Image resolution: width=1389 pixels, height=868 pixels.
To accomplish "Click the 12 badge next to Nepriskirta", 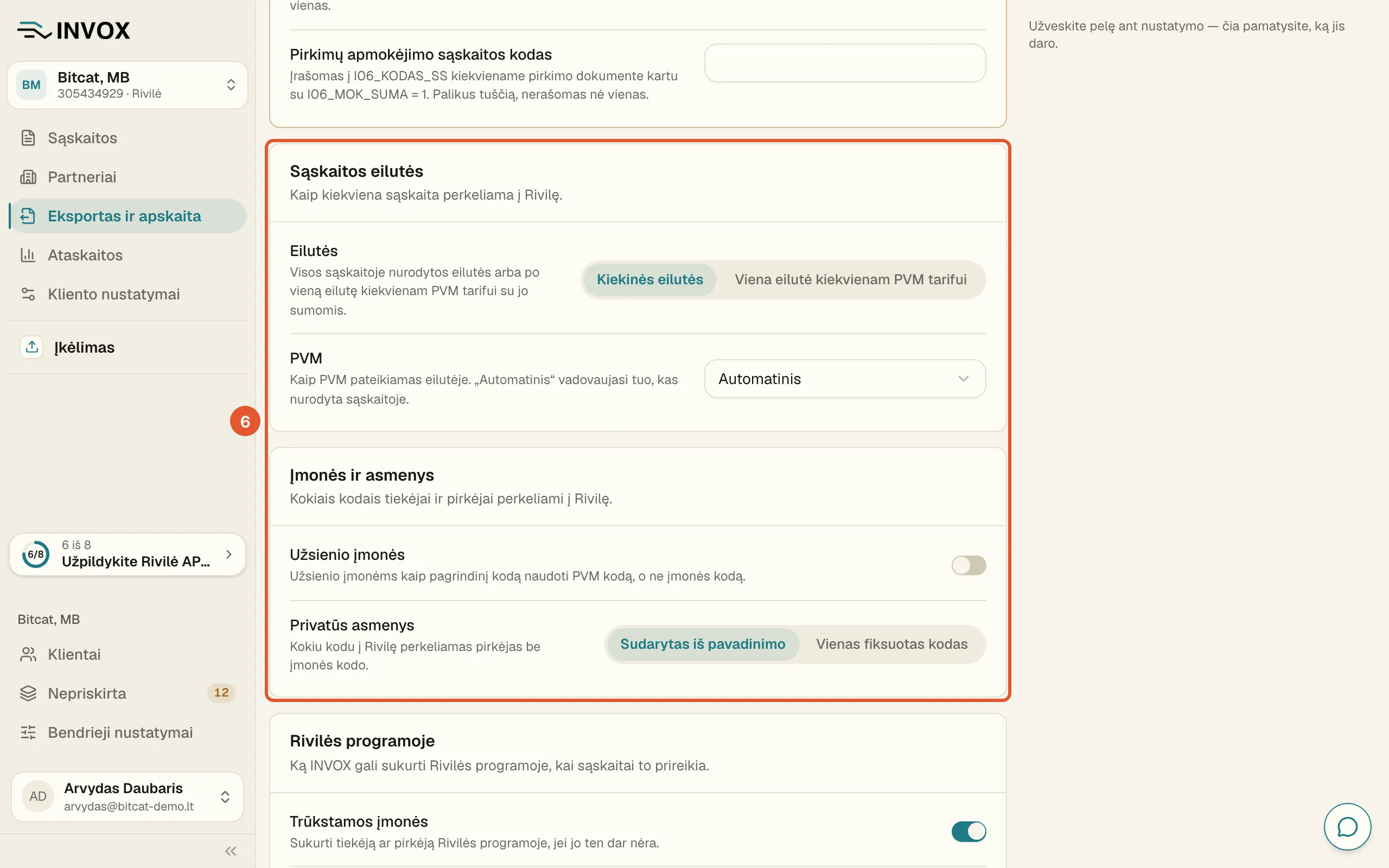I will click(x=221, y=693).
